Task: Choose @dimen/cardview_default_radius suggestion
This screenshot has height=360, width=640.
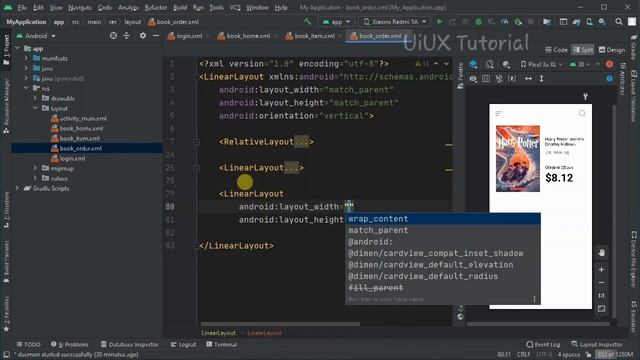Action: coord(443,276)
